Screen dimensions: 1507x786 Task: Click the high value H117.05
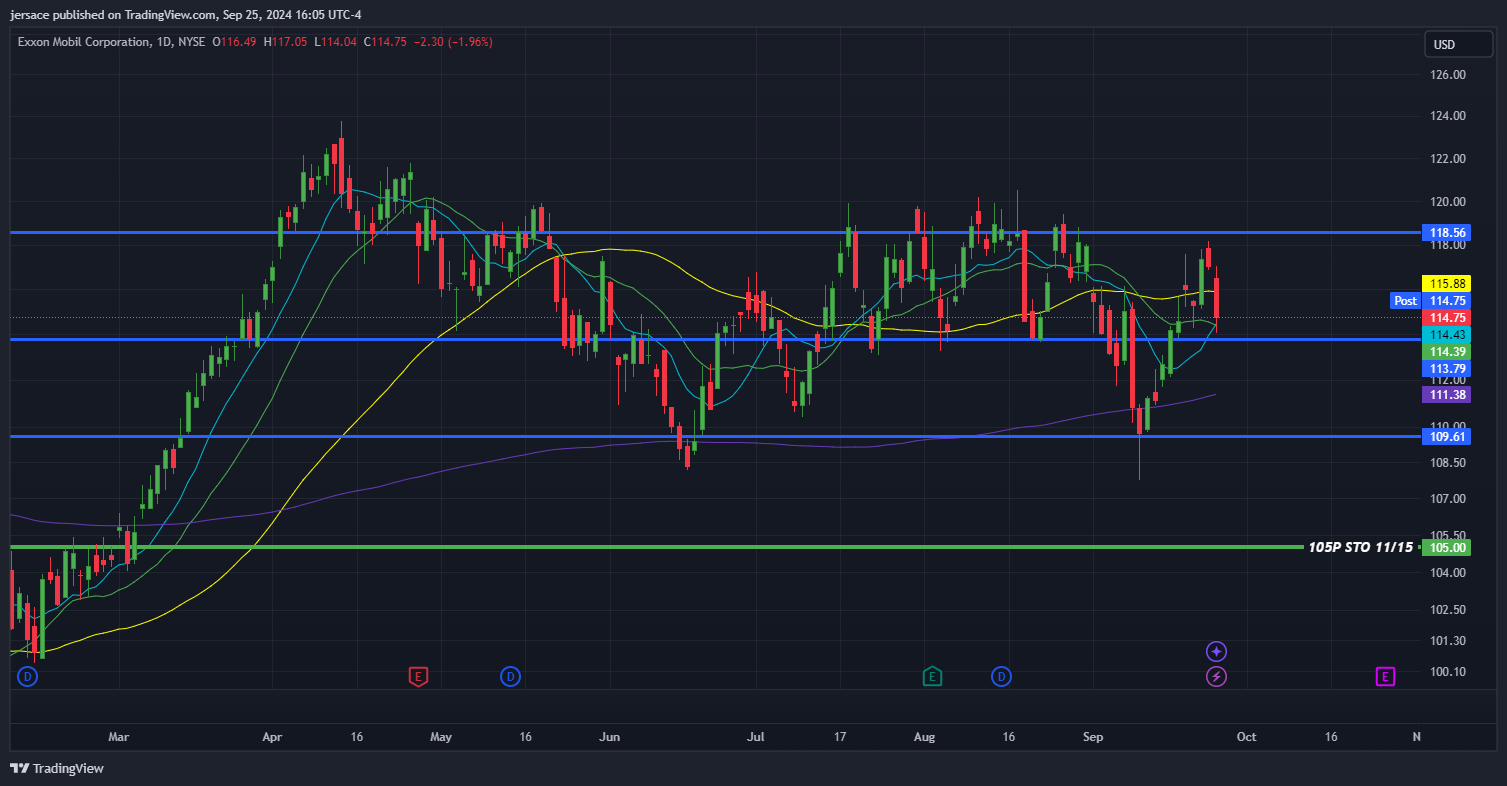click(x=285, y=41)
